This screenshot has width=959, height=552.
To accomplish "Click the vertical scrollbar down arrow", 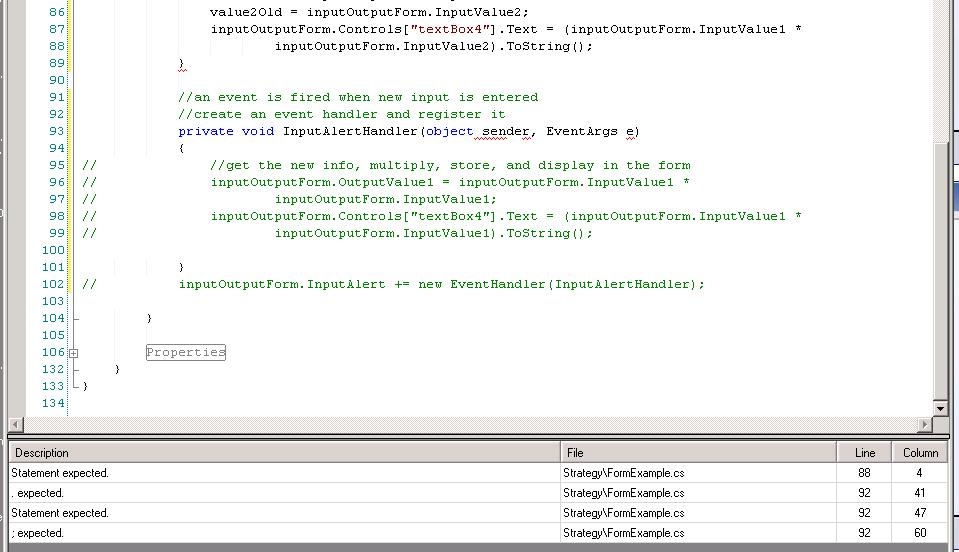I will click(940, 408).
